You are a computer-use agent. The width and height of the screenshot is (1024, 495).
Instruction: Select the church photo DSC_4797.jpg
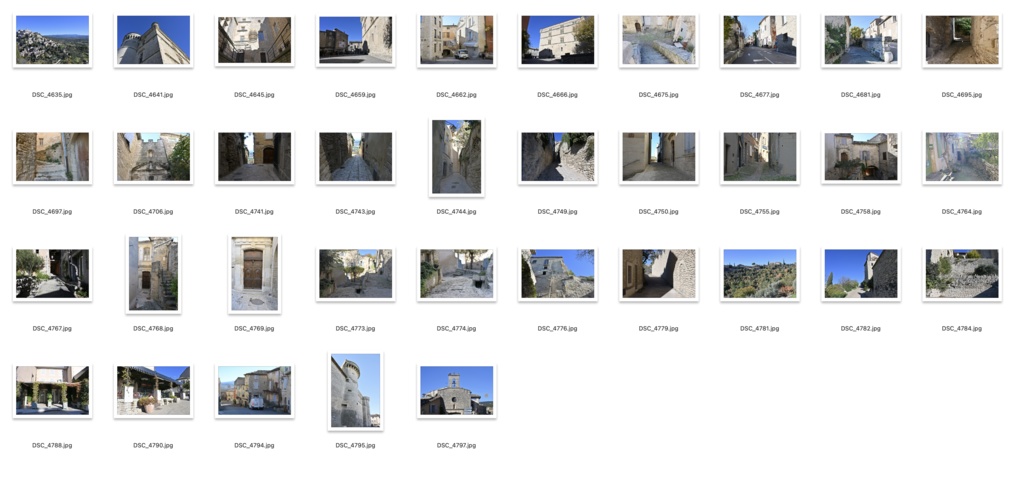[456, 391]
